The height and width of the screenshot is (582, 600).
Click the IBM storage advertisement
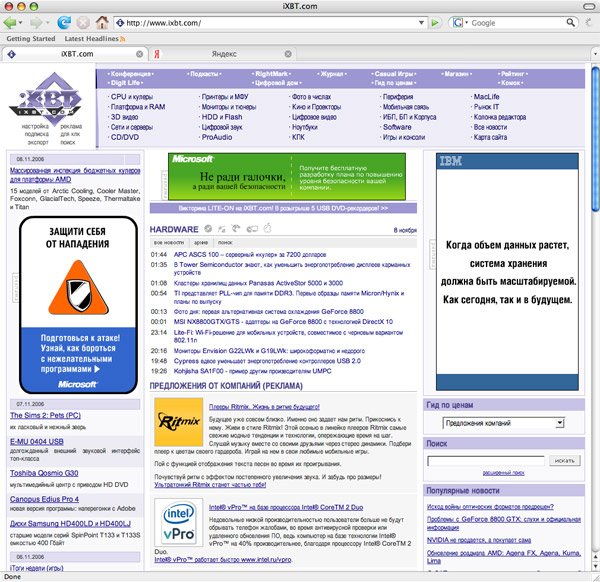tap(507, 272)
